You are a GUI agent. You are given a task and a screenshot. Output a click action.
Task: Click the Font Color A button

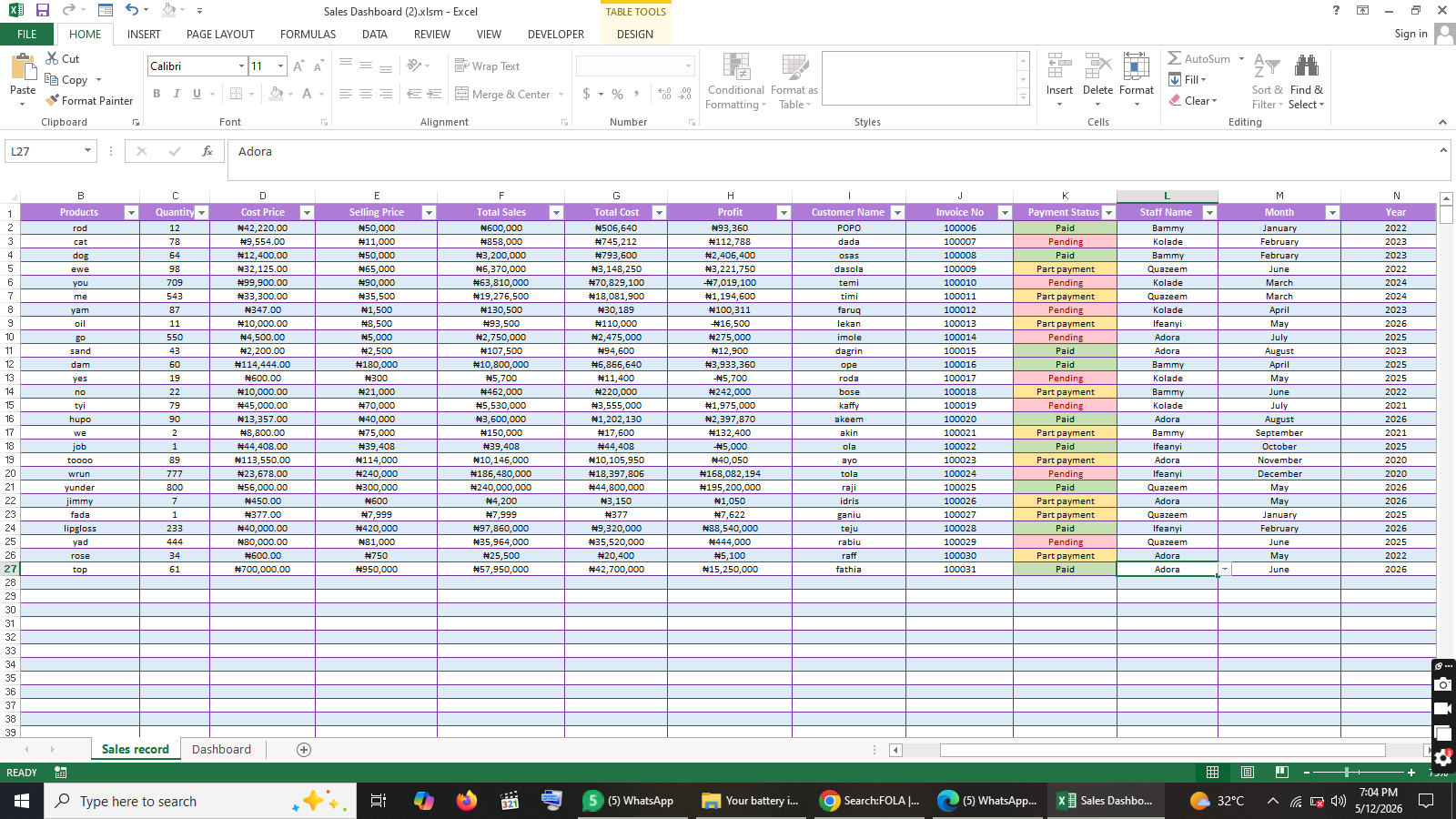point(308,94)
